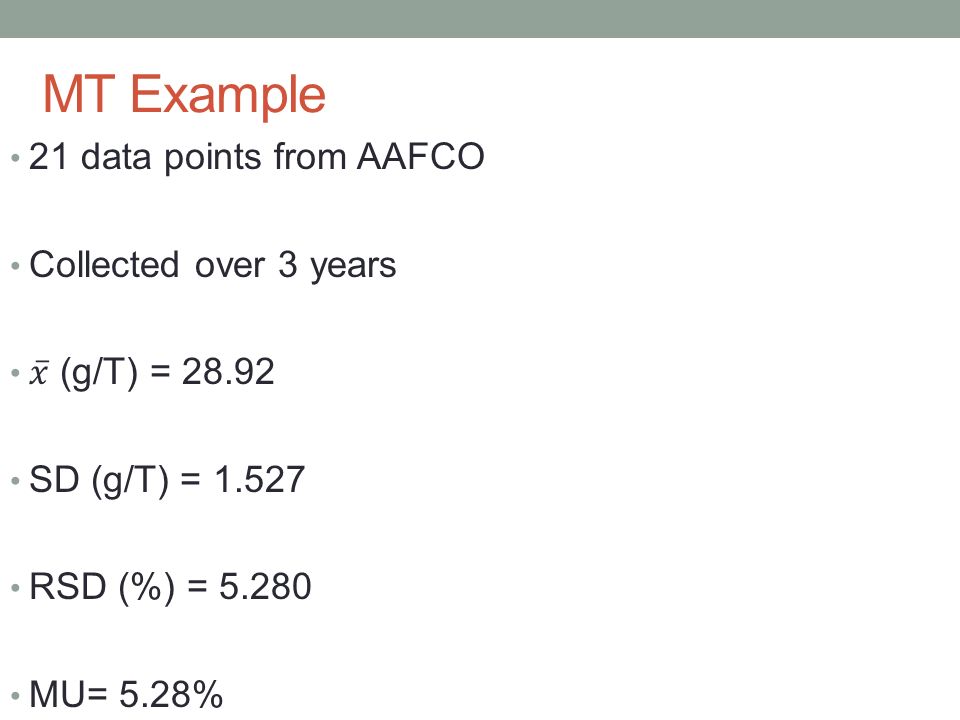Screen dimensions: 960x720
Task: Select the SD (g/T) = 1.527 line
Action: pyautogui.click(x=167, y=479)
